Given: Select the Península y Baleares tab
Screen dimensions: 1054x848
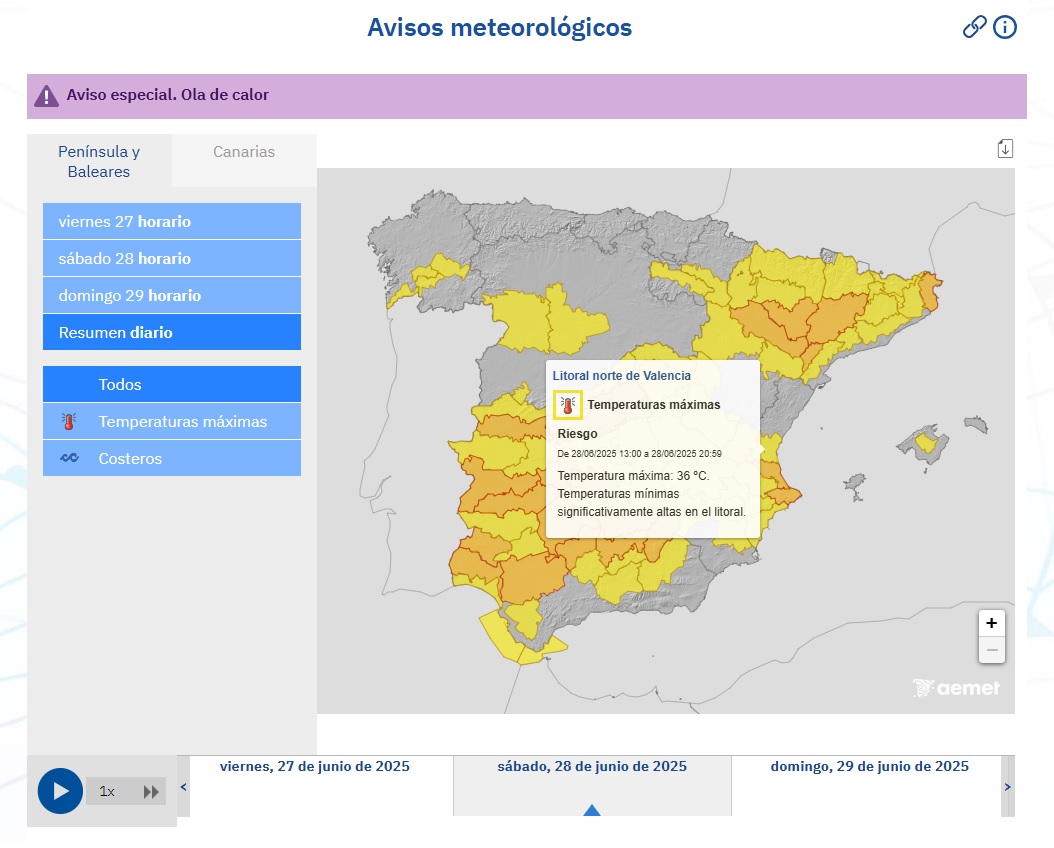Looking at the screenshot, I should [x=99, y=161].
